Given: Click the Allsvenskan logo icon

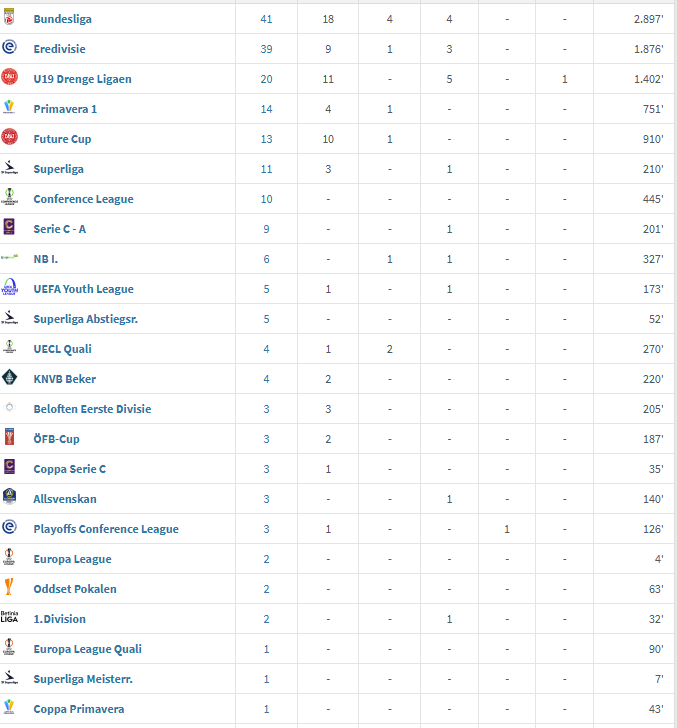Looking at the screenshot, I should [9, 498].
